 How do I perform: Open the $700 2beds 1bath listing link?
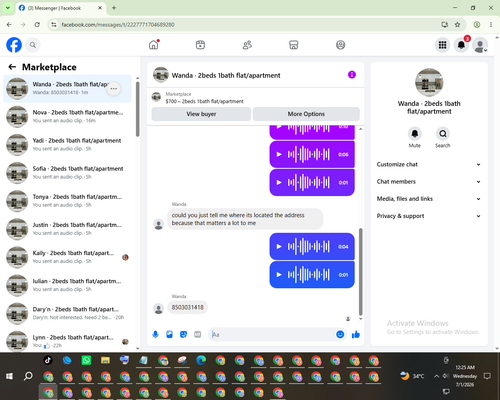(x=204, y=101)
